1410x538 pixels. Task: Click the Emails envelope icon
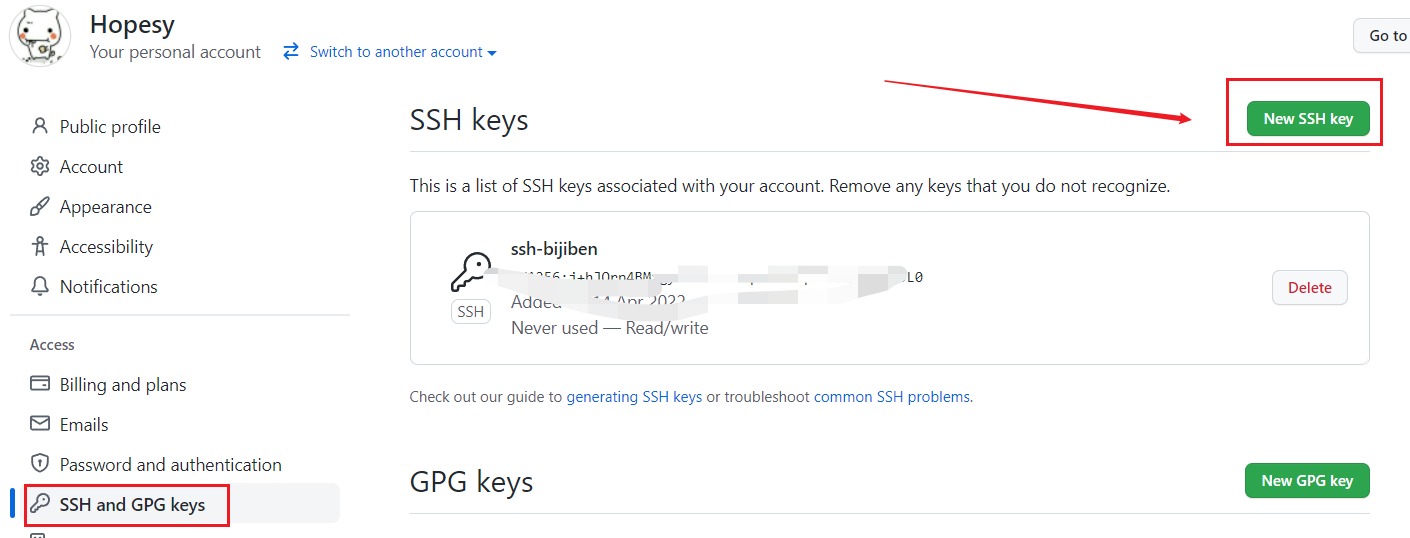coord(40,424)
